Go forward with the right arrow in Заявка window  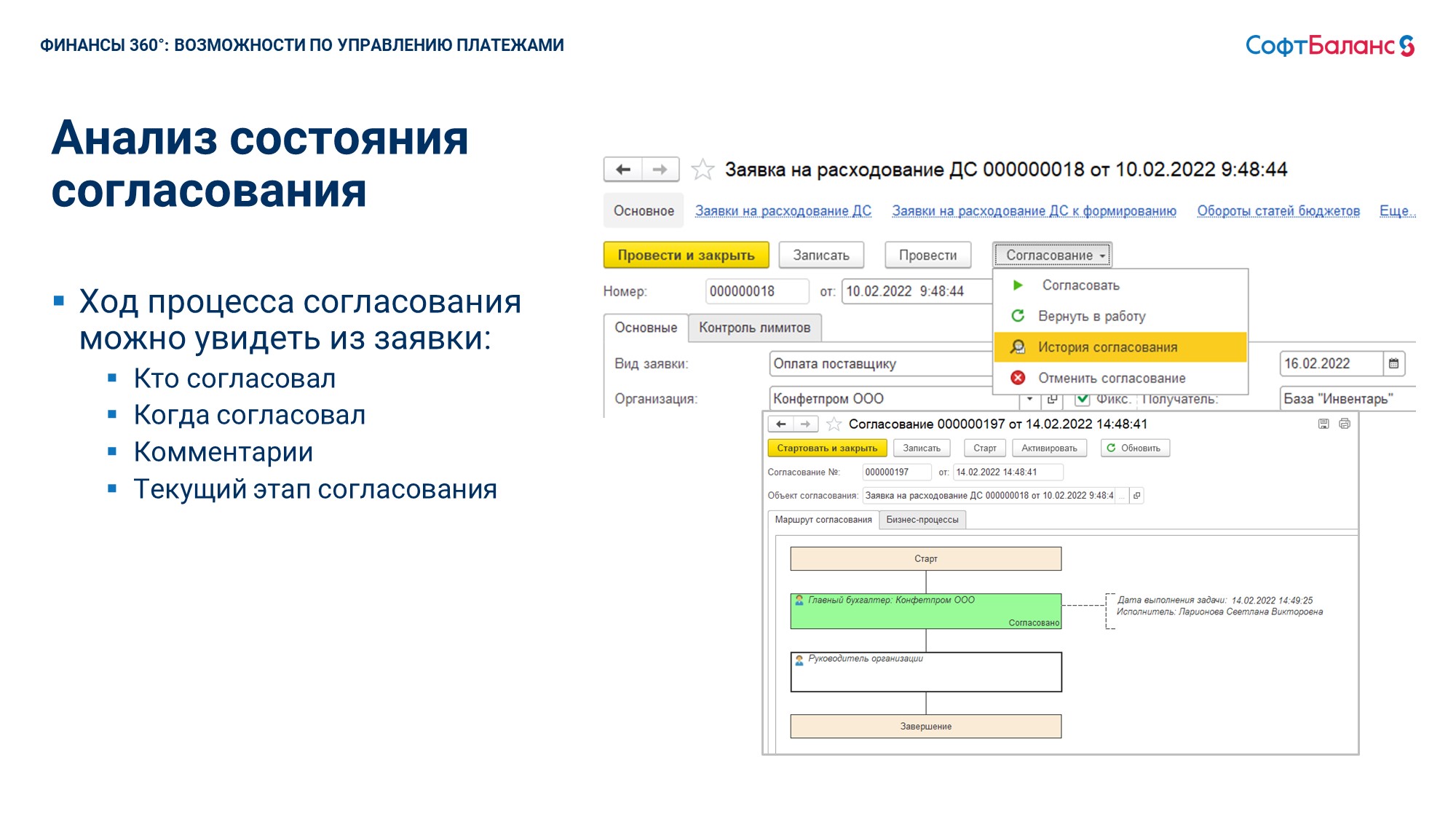click(x=660, y=170)
